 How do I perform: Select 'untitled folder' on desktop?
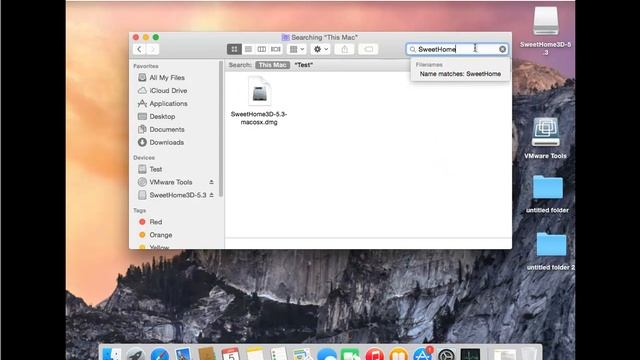[547, 194]
